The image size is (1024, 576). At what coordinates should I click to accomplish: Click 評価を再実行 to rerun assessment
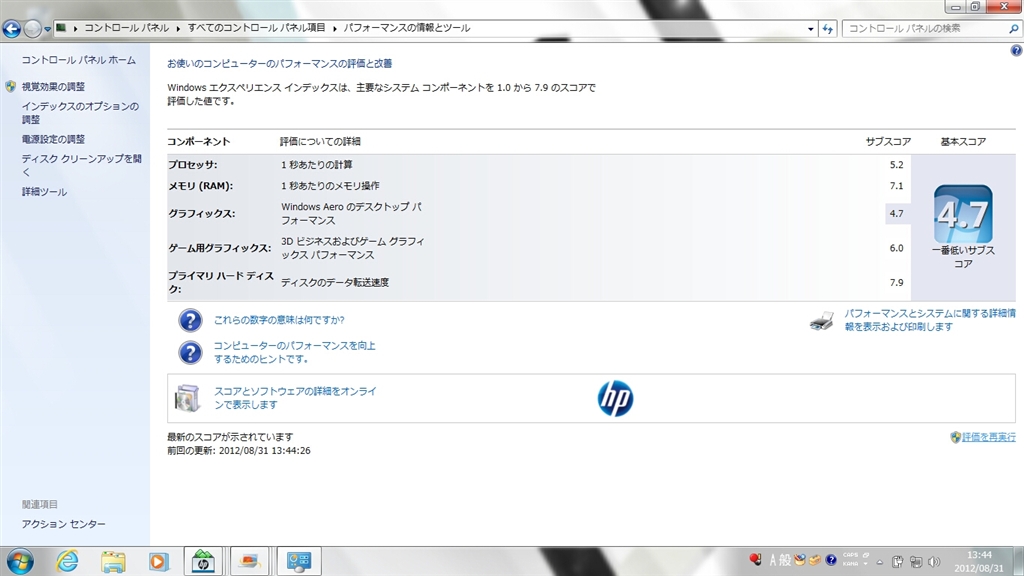click(x=989, y=437)
